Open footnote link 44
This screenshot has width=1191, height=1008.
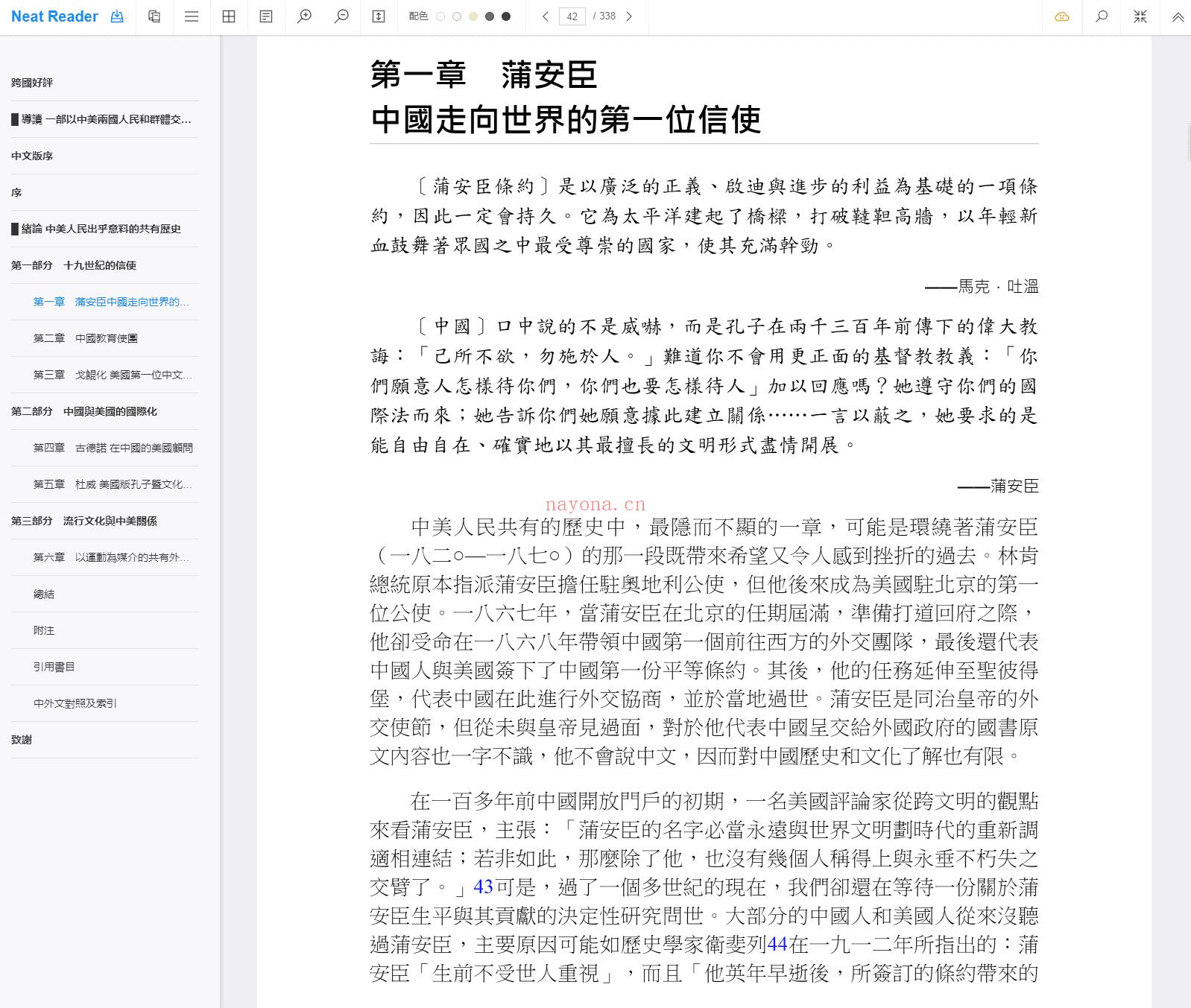click(x=777, y=945)
